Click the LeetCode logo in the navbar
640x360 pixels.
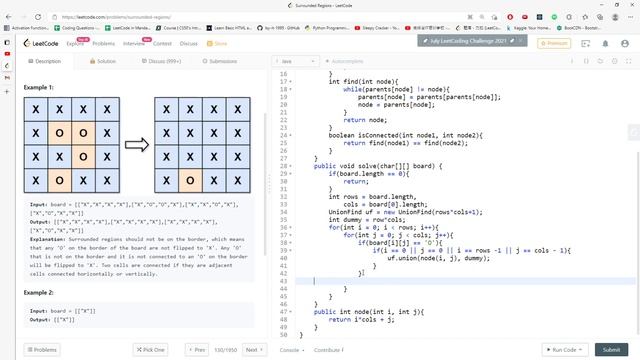point(41,43)
